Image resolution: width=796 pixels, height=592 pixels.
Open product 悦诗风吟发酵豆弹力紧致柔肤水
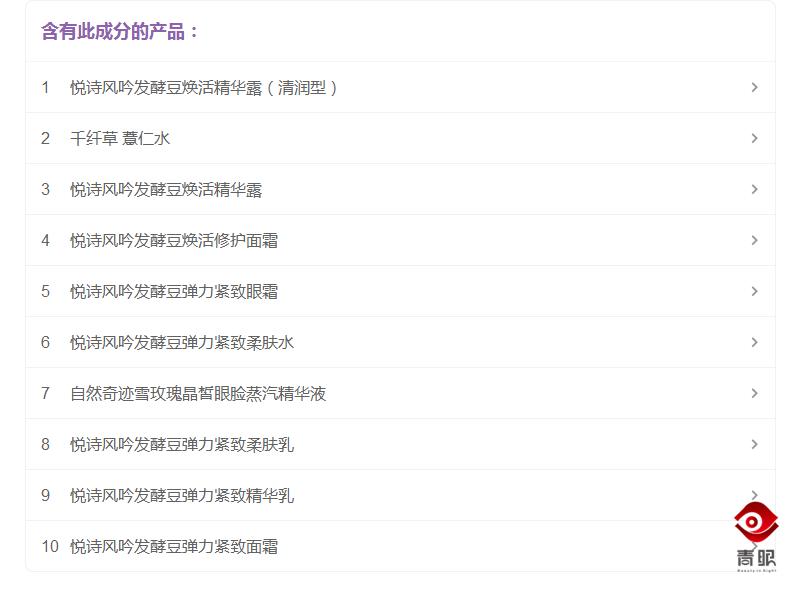(400, 342)
